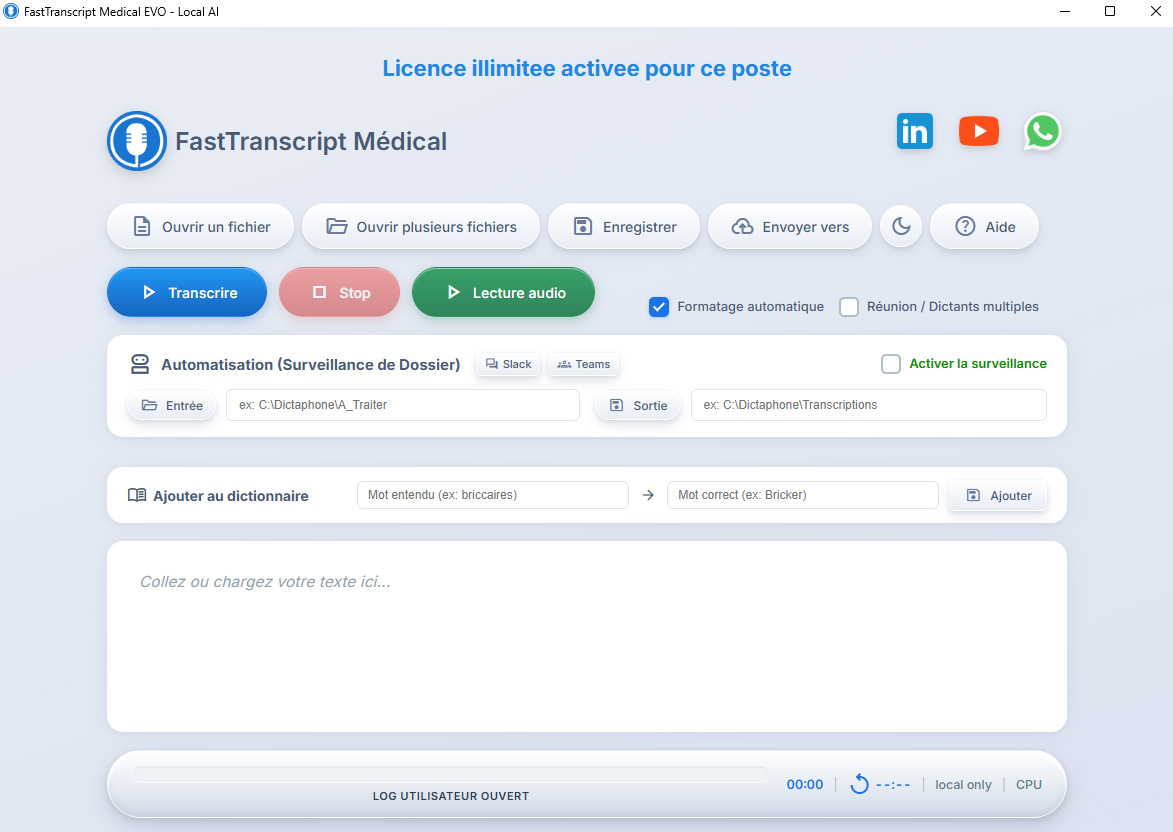This screenshot has height=832, width=1173.
Task: Toggle dark mode with moon icon
Action: pos(901,226)
